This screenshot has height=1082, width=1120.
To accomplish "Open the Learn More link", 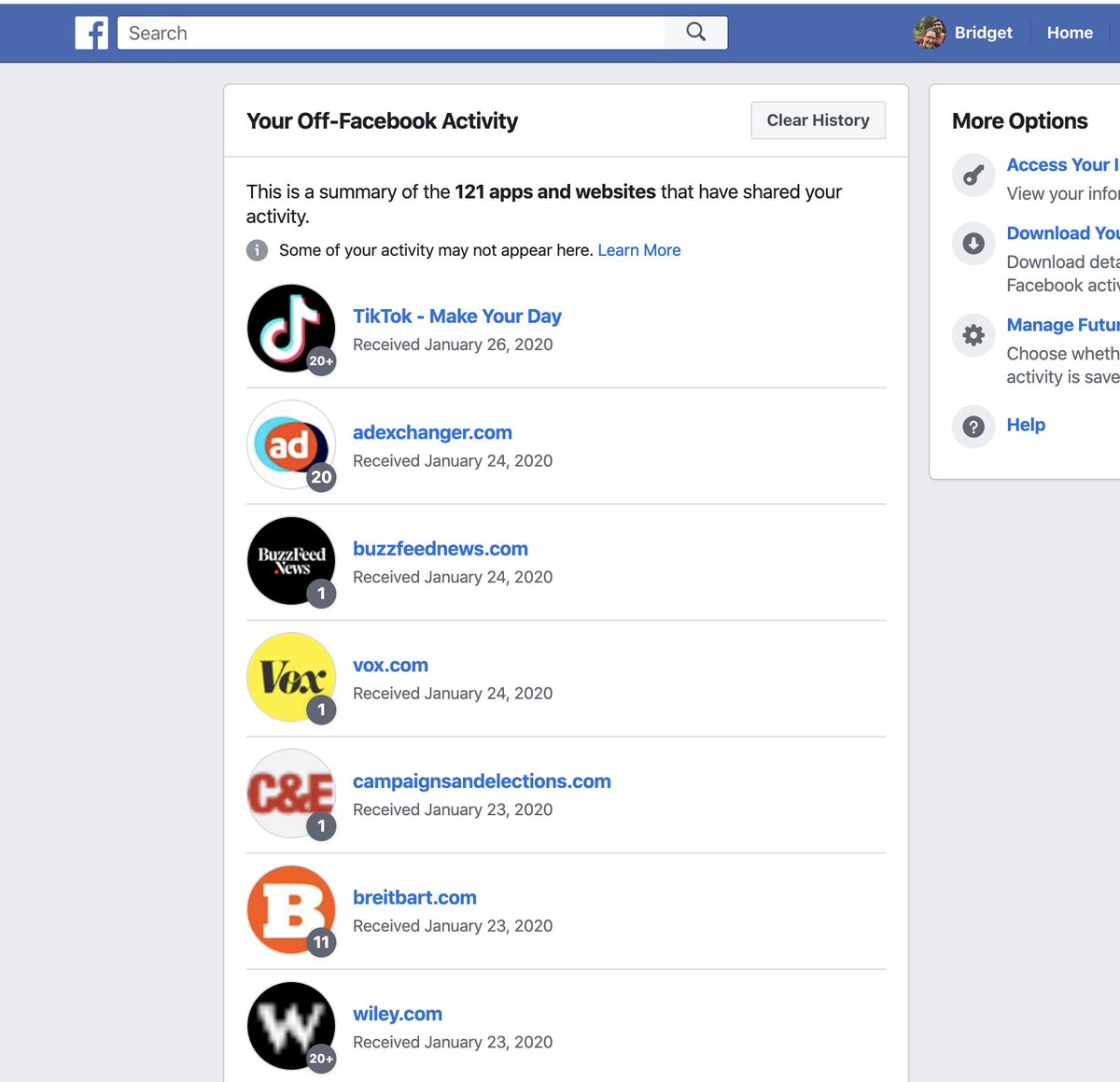I will 639,250.
